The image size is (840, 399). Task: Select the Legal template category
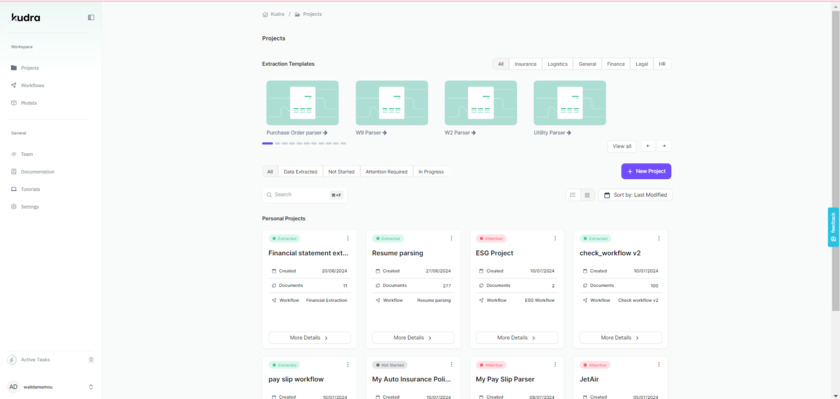coord(642,64)
